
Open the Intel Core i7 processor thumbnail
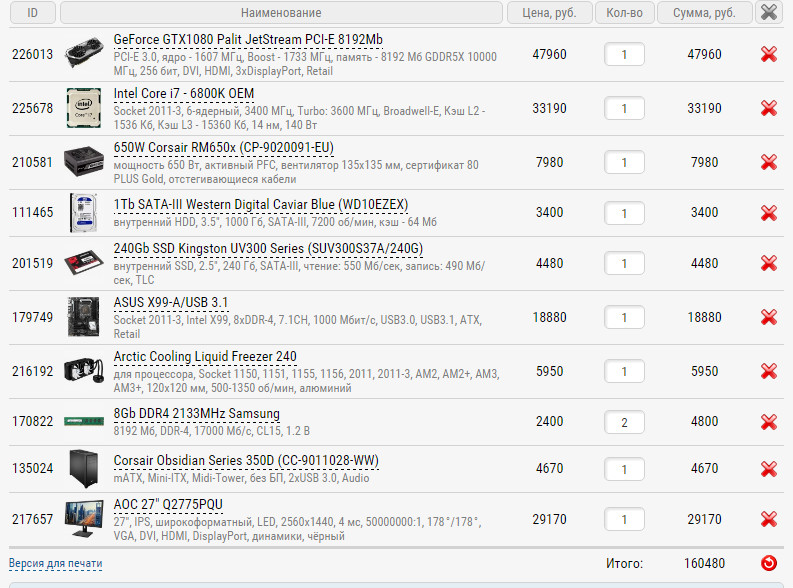[x=84, y=108]
